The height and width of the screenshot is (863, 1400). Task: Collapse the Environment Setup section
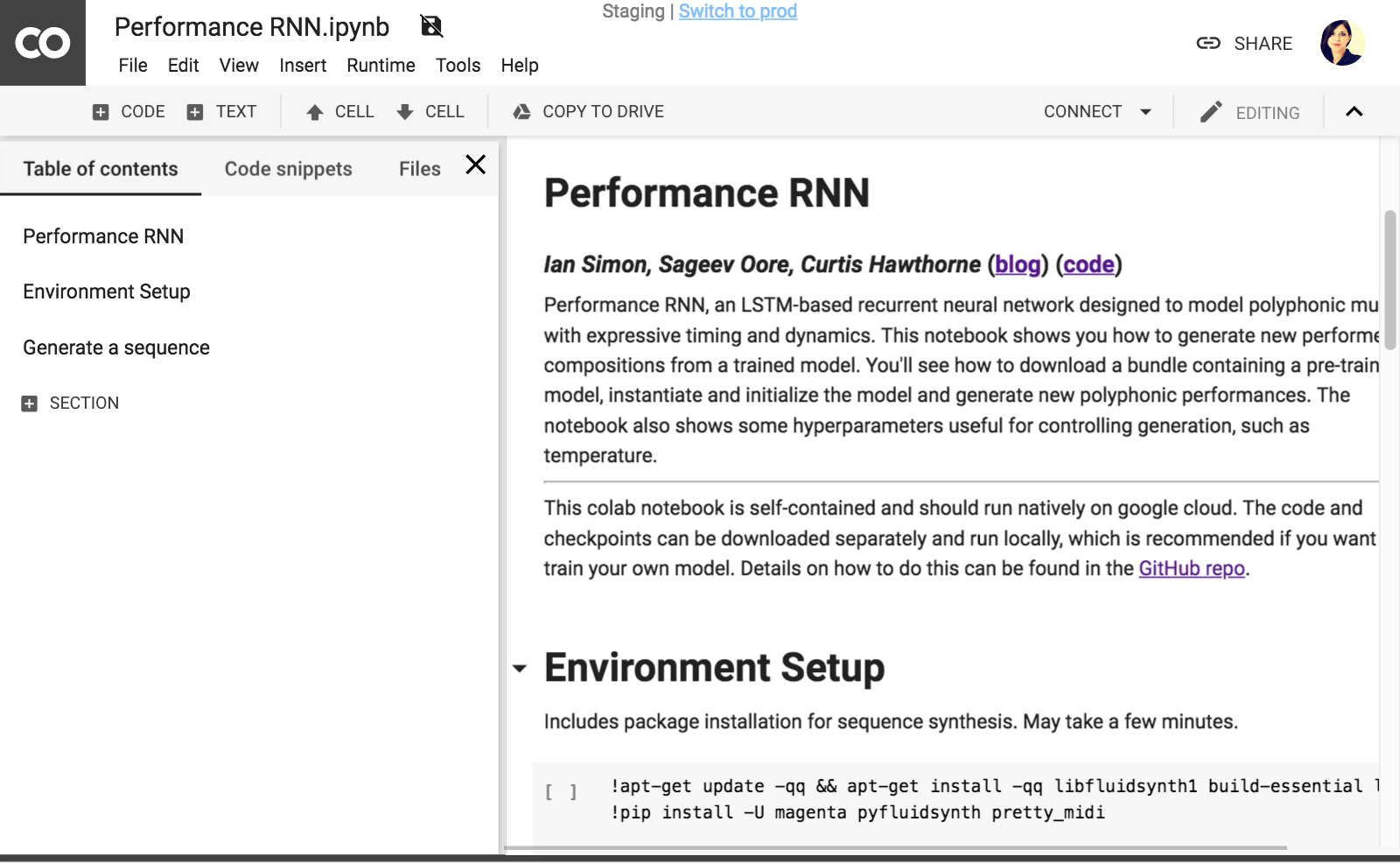(x=520, y=669)
